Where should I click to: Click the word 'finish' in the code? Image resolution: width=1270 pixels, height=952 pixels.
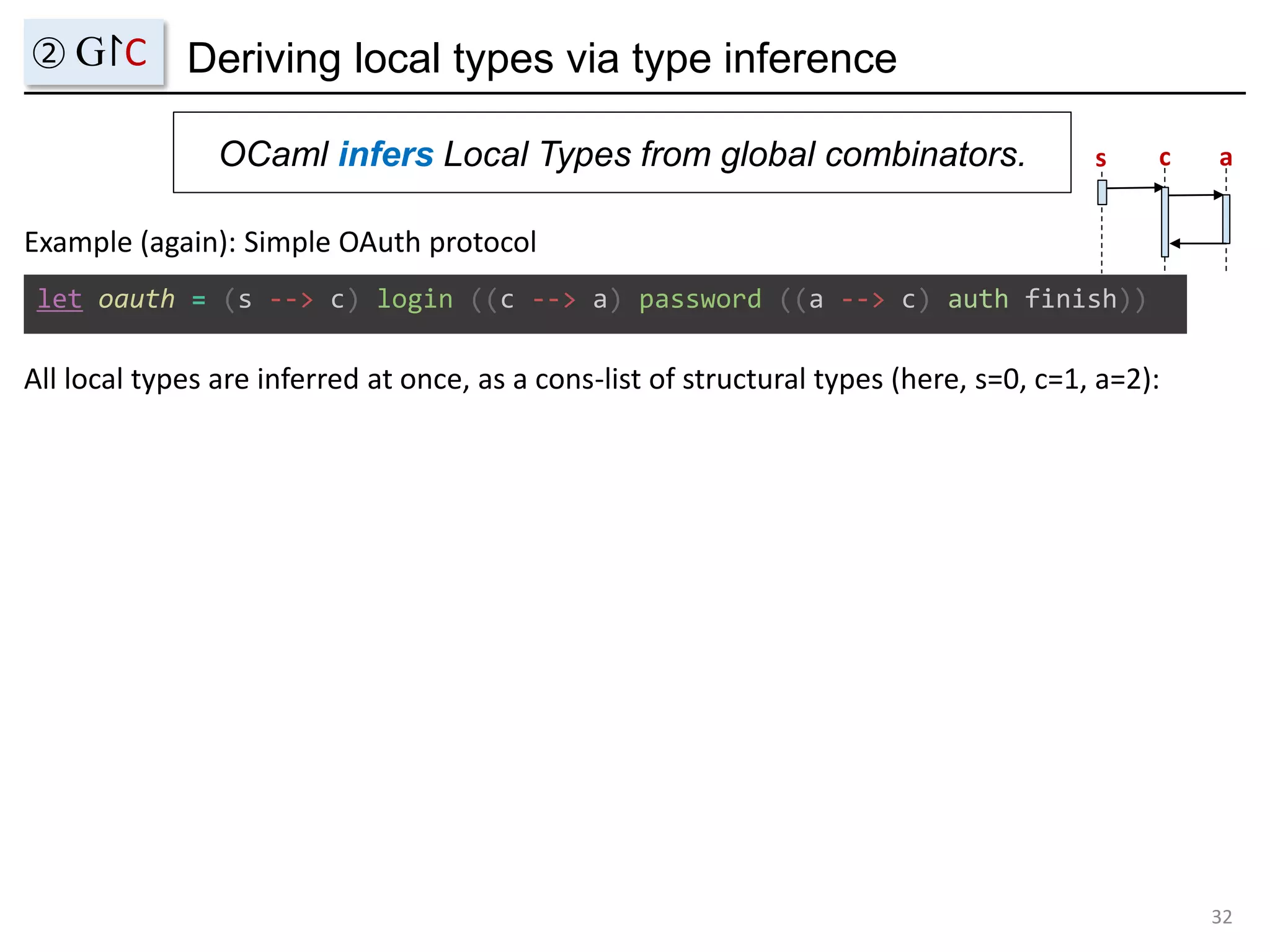1070,299
